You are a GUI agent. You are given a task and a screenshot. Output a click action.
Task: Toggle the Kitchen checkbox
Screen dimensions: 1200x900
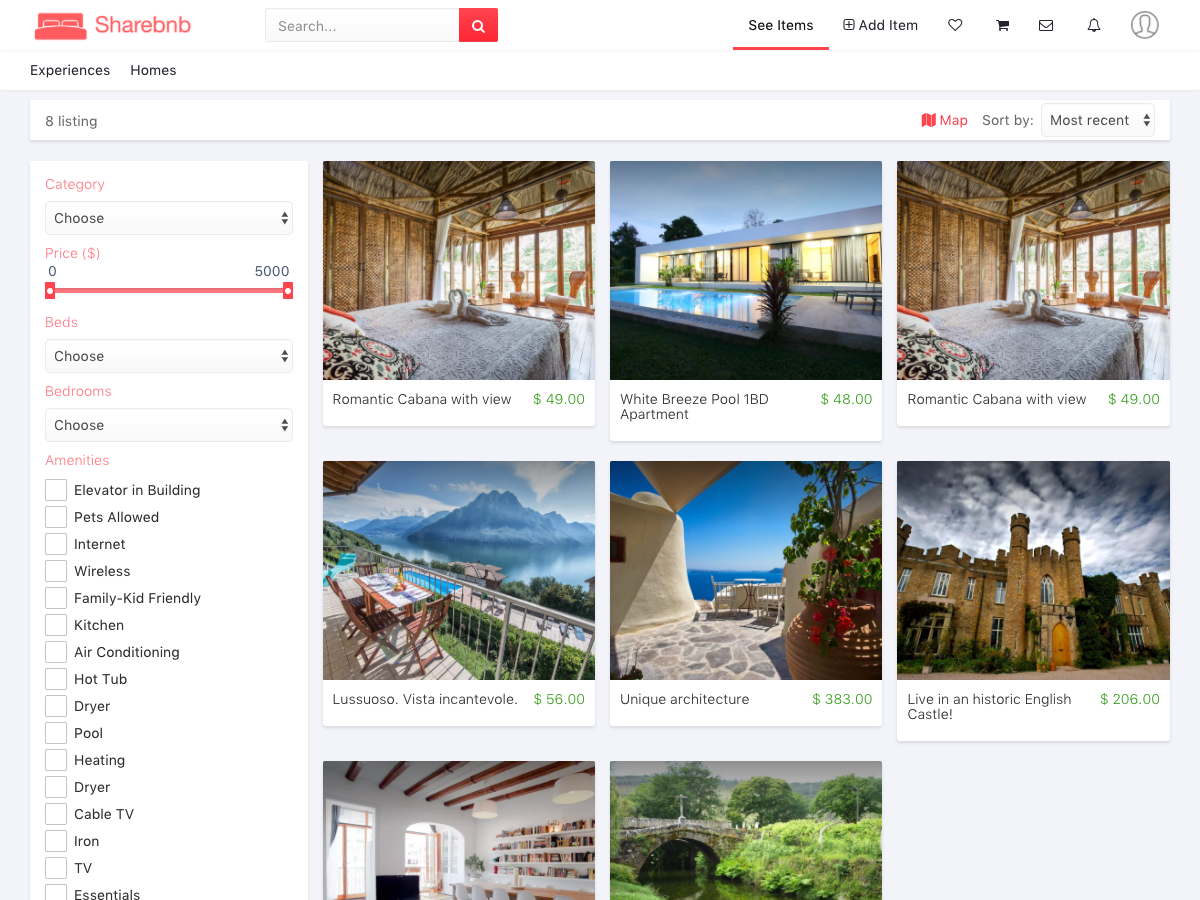pyautogui.click(x=56, y=625)
